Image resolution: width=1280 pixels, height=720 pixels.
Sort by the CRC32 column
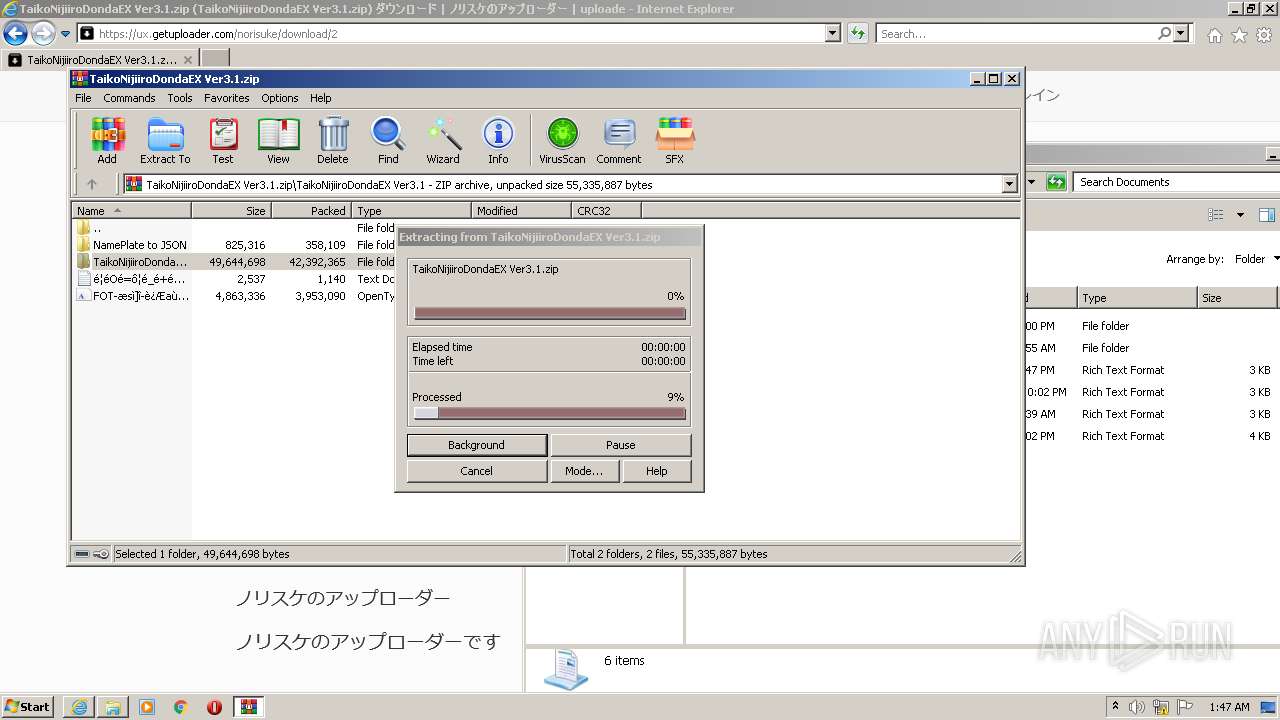click(606, 211)
